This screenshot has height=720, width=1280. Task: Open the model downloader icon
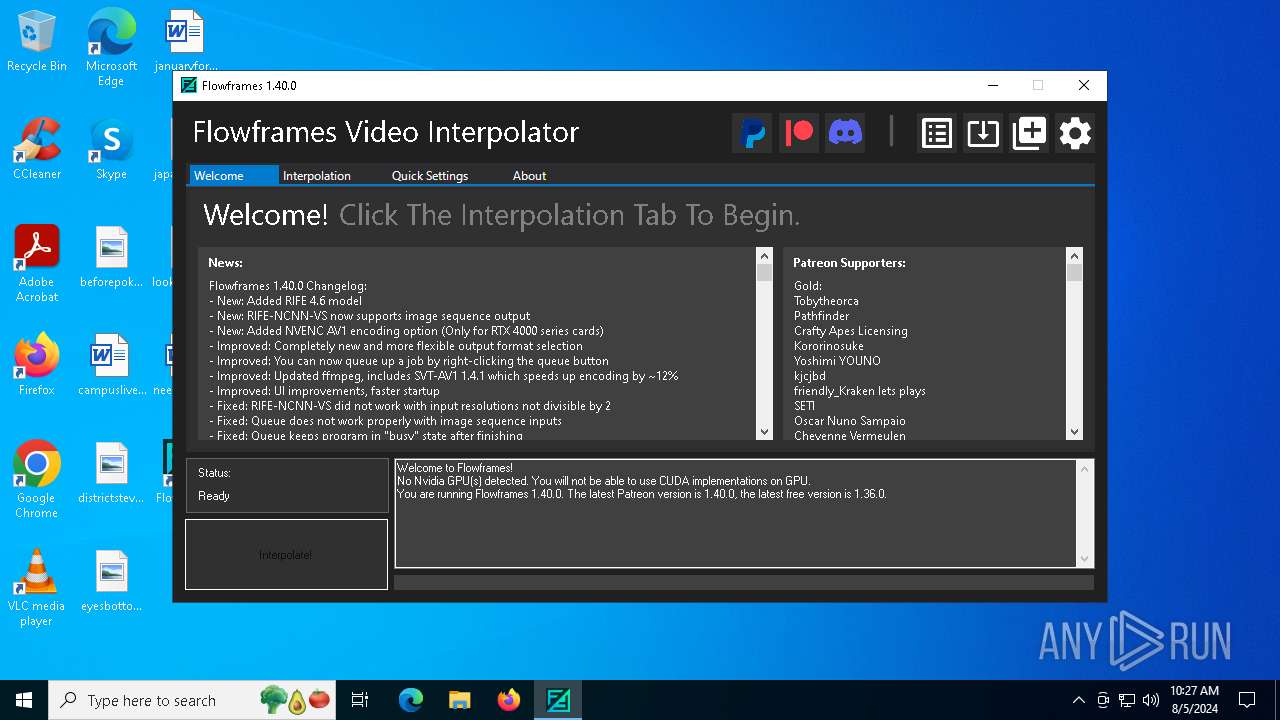(x=983, y=133)
